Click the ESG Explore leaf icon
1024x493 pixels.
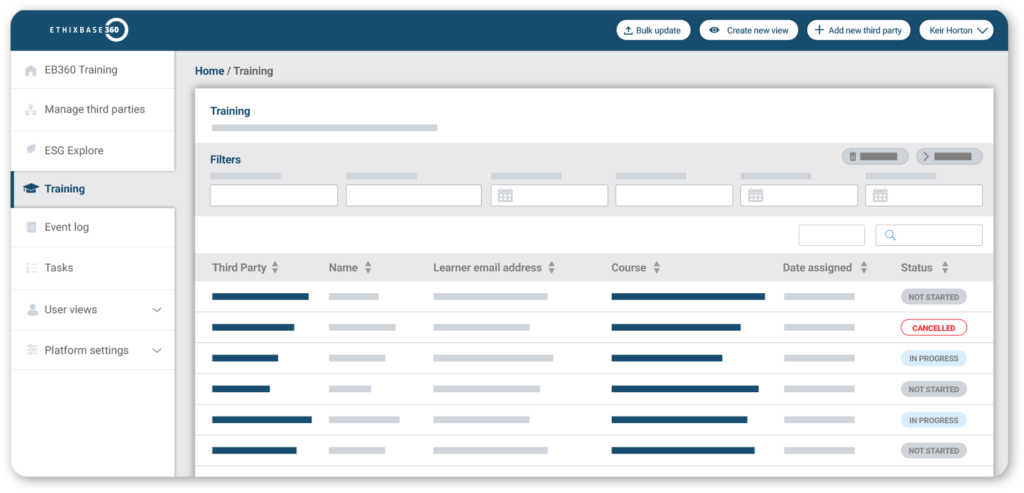coord(31,151)
